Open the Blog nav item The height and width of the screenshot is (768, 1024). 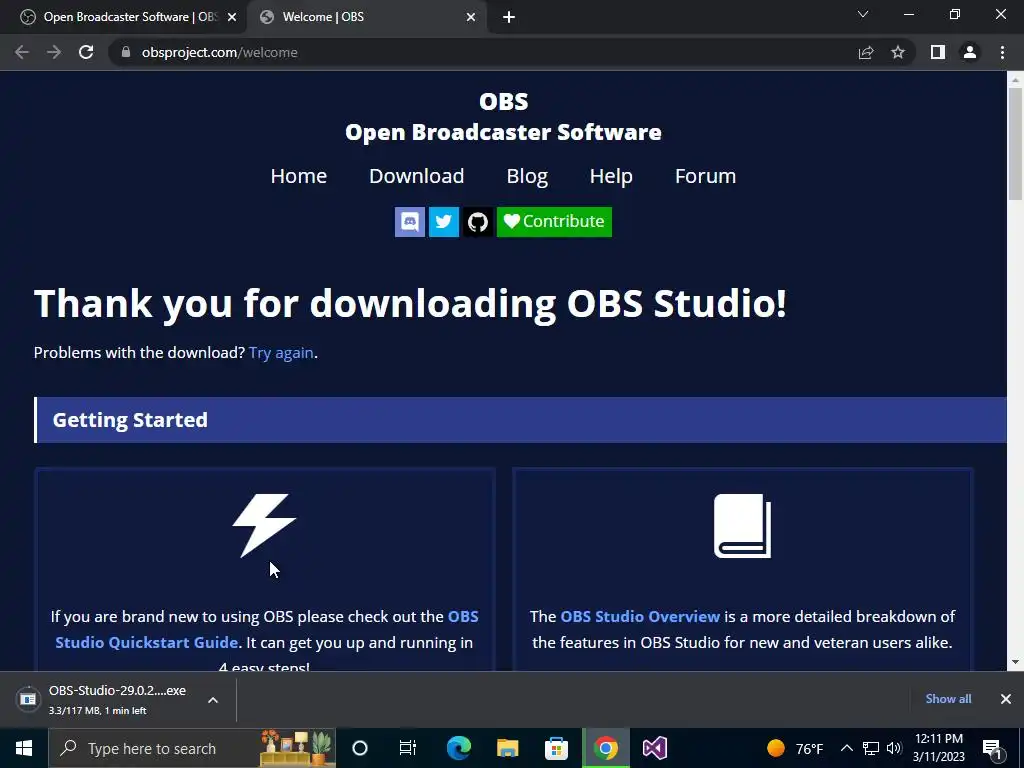pos(527,176)
